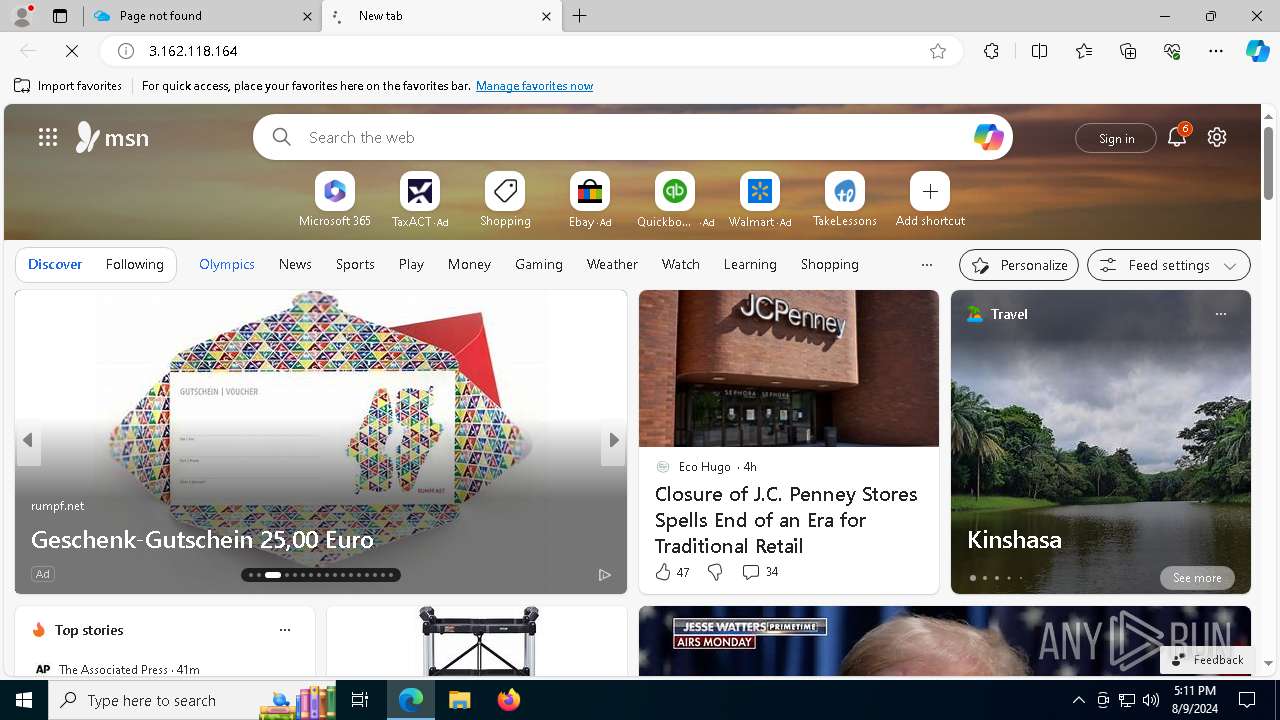Screen dimensions: 1280x720
Task: Click Import favorites
Action: click(x=68, y=86)
